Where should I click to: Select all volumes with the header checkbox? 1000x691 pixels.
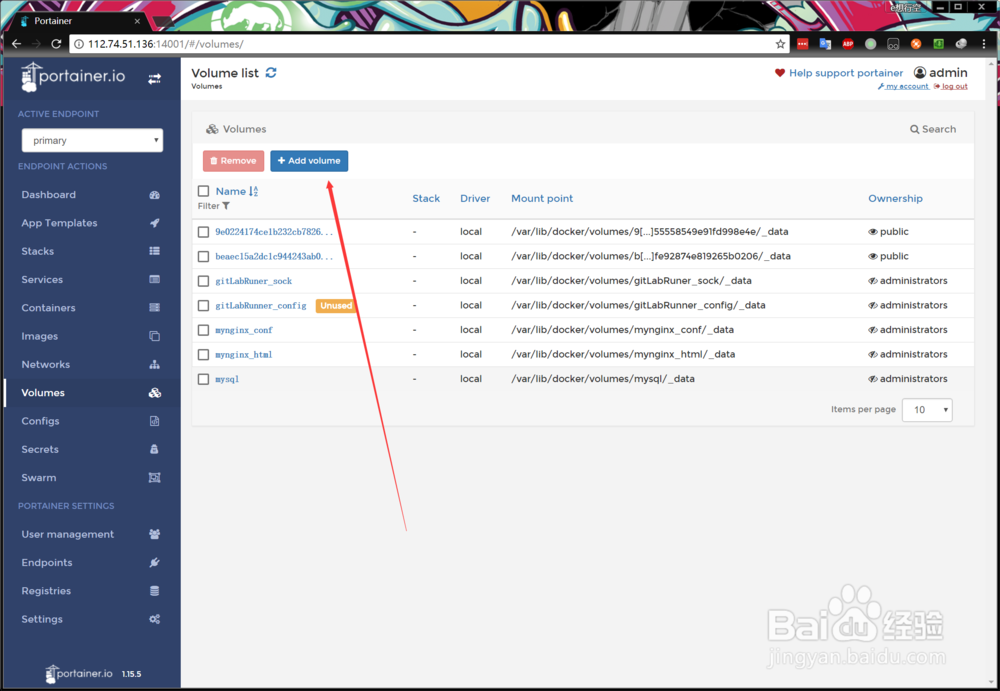click(x=204, y=190)
